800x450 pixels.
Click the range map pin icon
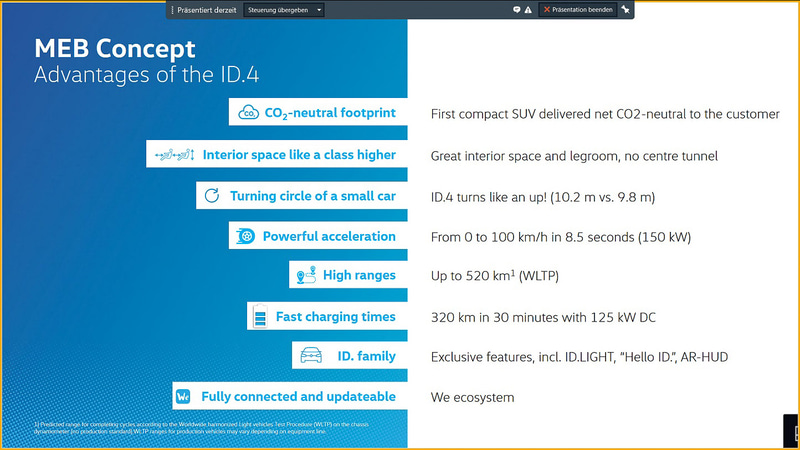pos(307,275)
